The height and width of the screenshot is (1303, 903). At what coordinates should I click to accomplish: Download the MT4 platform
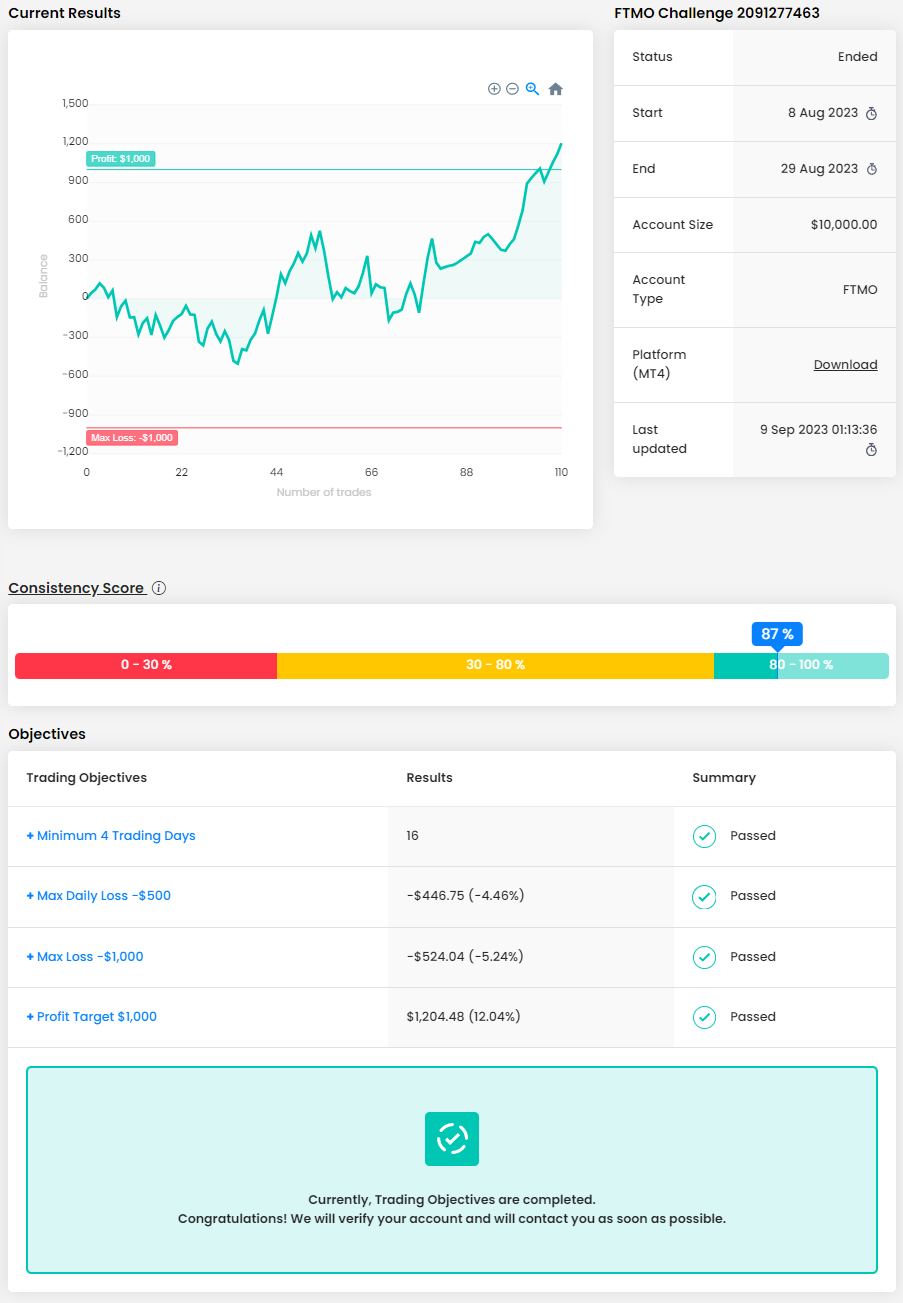click(845, 365)
